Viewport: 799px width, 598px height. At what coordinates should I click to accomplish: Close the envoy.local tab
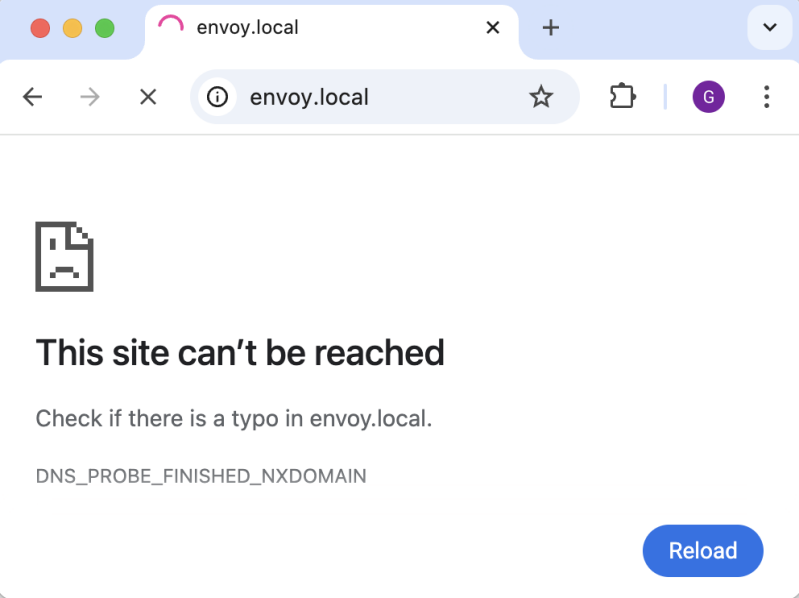[x=493, y=28]
